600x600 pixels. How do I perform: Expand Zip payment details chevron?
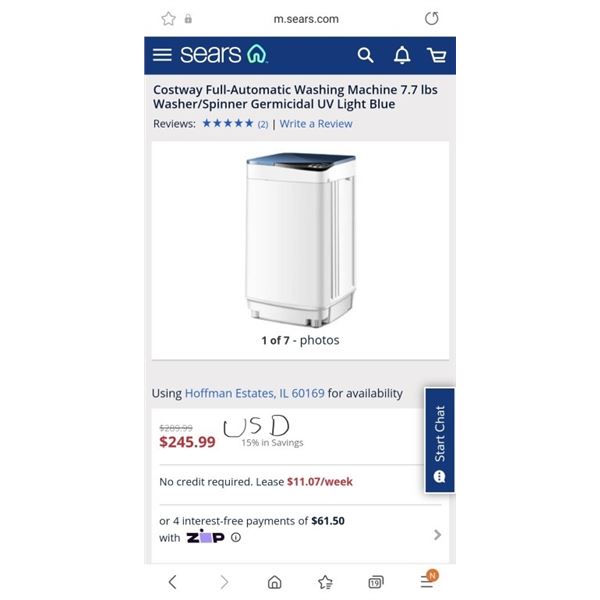coord(437,535)
